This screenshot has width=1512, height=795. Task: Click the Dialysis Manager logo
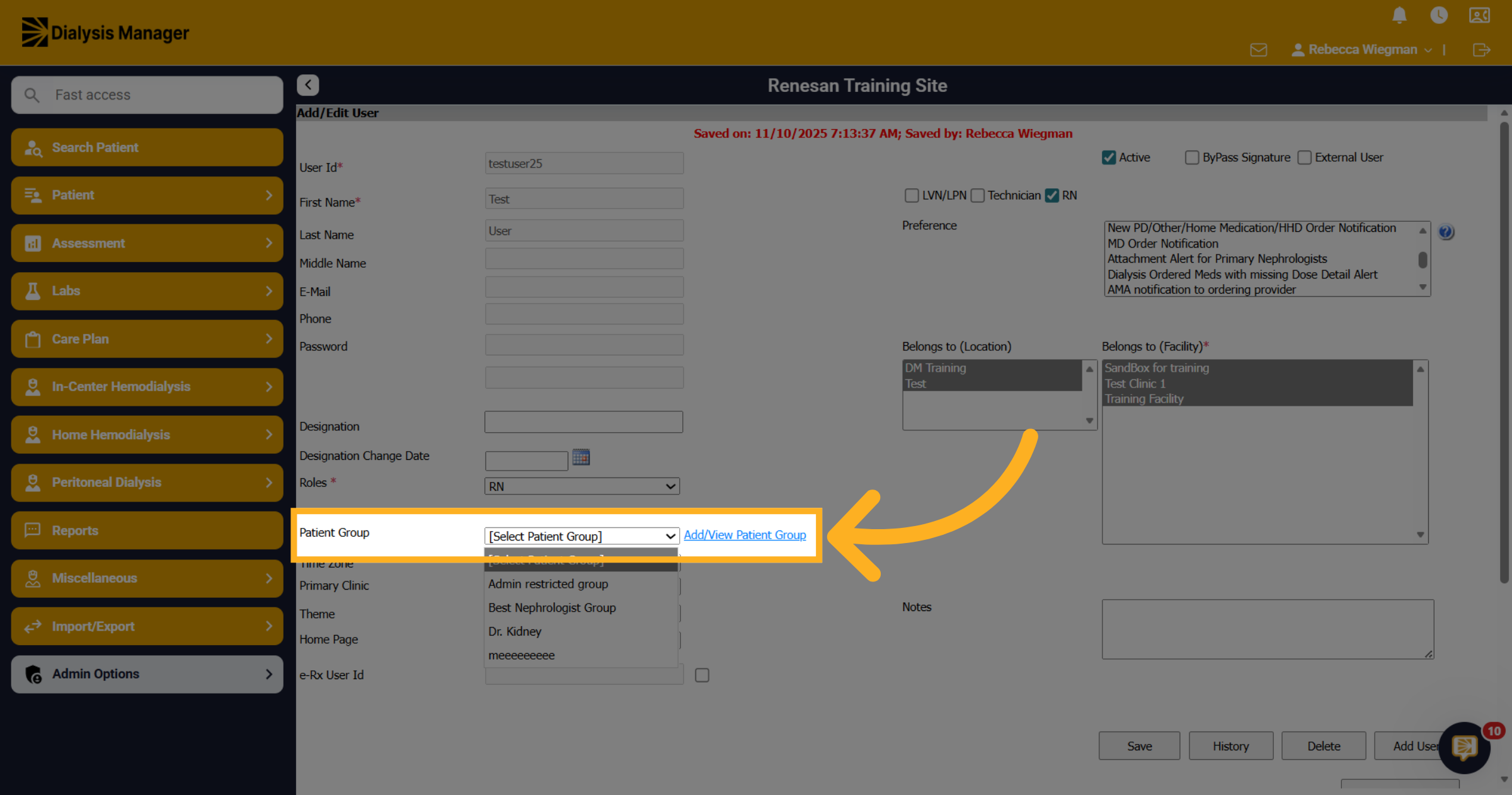coord(105,32)
